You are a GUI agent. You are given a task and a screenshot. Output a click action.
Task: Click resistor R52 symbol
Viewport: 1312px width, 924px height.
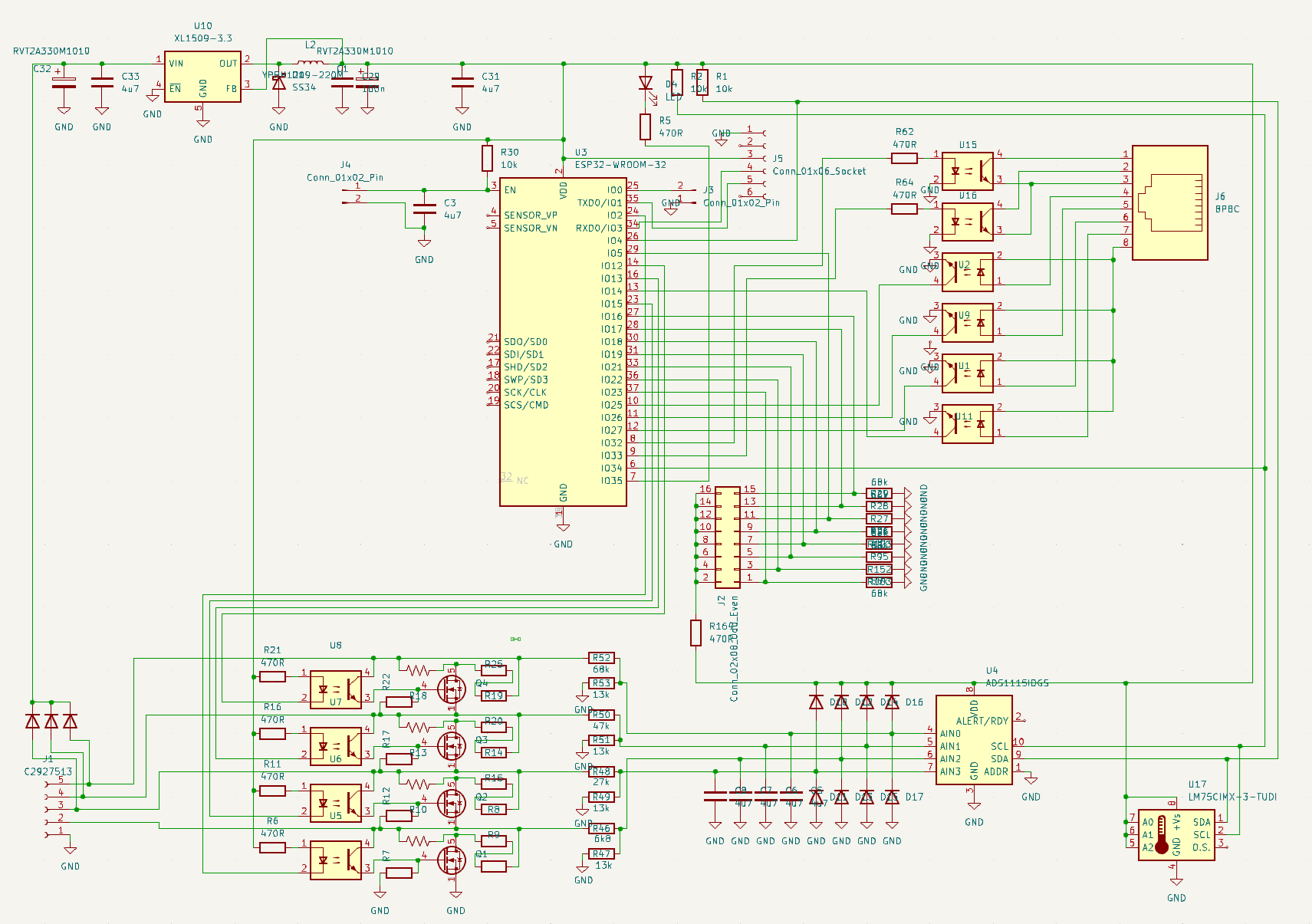tap(601, 658)
